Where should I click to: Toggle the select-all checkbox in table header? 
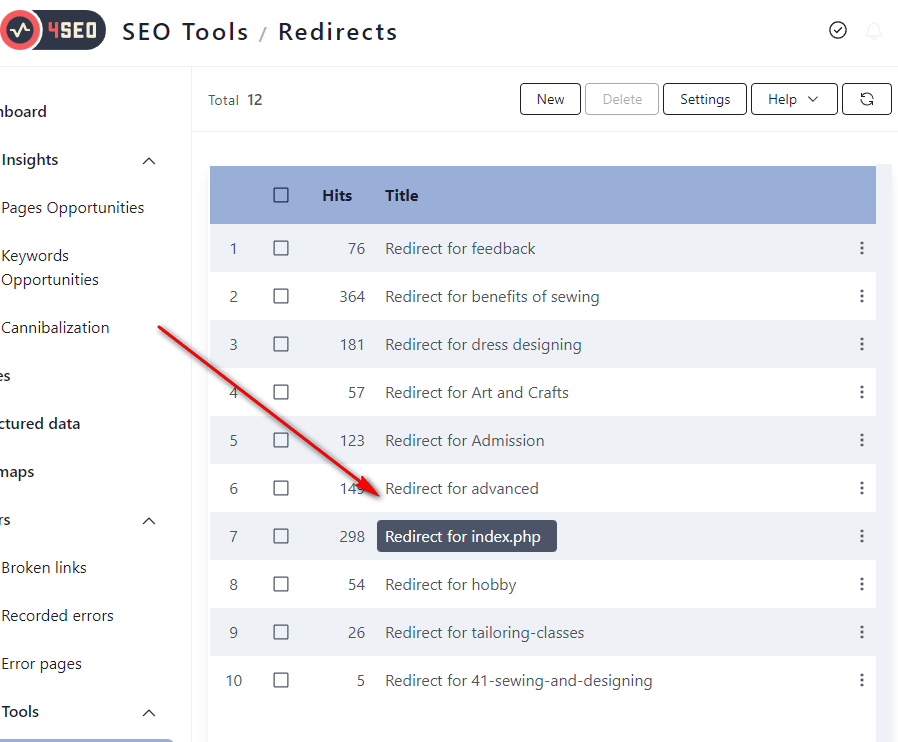pos(281,195)
